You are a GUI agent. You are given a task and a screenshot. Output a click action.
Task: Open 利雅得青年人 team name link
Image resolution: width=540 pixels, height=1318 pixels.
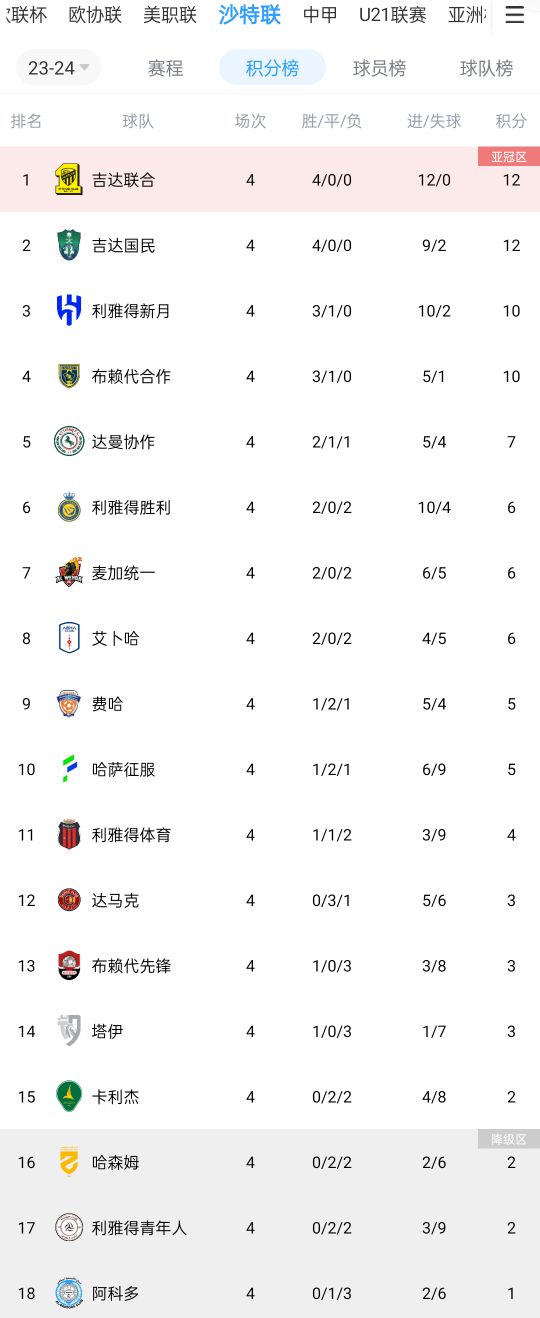coord(139,1228)
